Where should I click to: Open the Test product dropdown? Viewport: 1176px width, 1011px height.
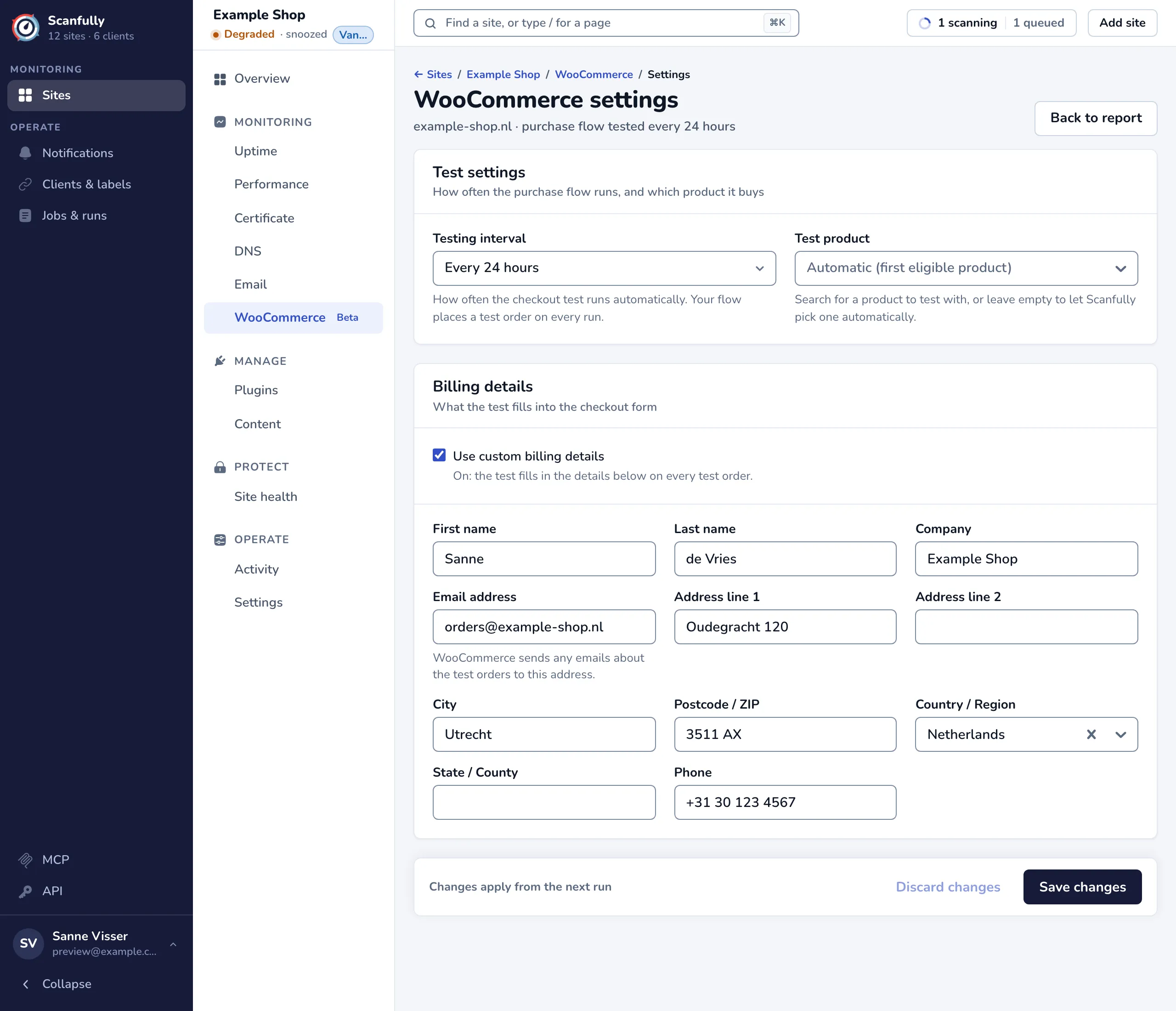(x=966, y=268)
